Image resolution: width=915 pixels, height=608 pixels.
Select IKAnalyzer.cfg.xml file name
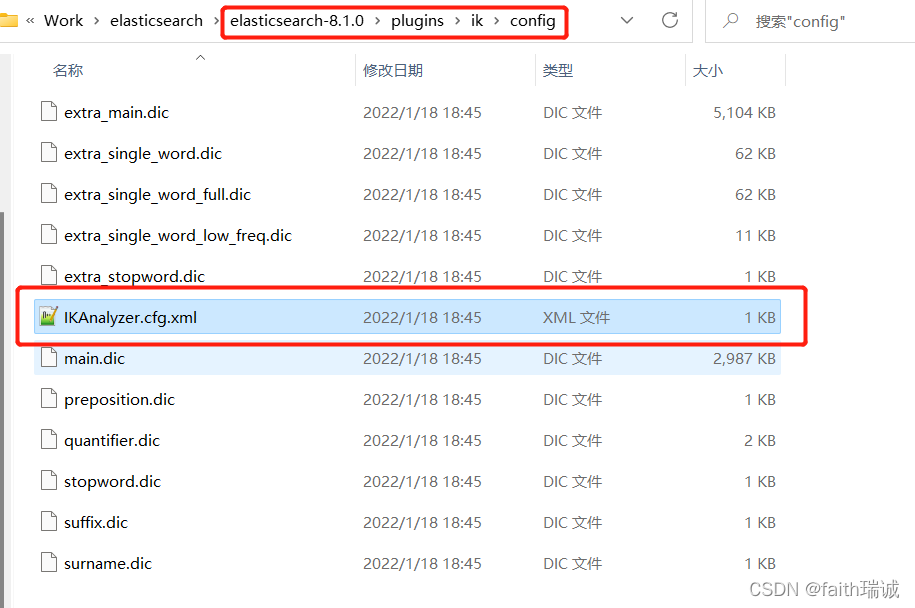pos(130,317)
